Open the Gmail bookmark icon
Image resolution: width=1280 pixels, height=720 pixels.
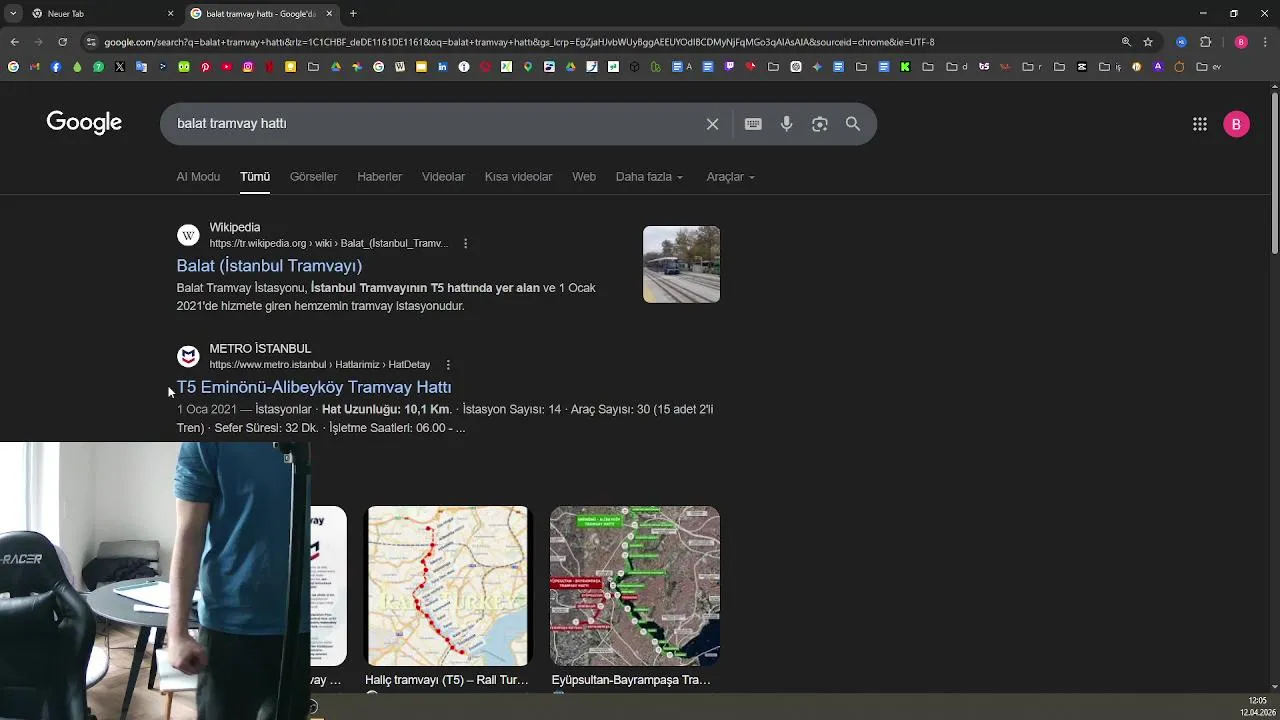[34, 67]
